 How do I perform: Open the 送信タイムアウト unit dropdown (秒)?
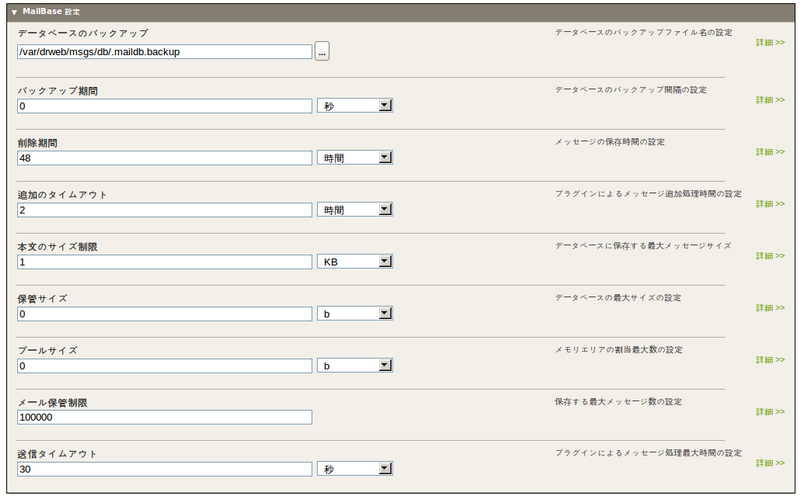point(355,469)
